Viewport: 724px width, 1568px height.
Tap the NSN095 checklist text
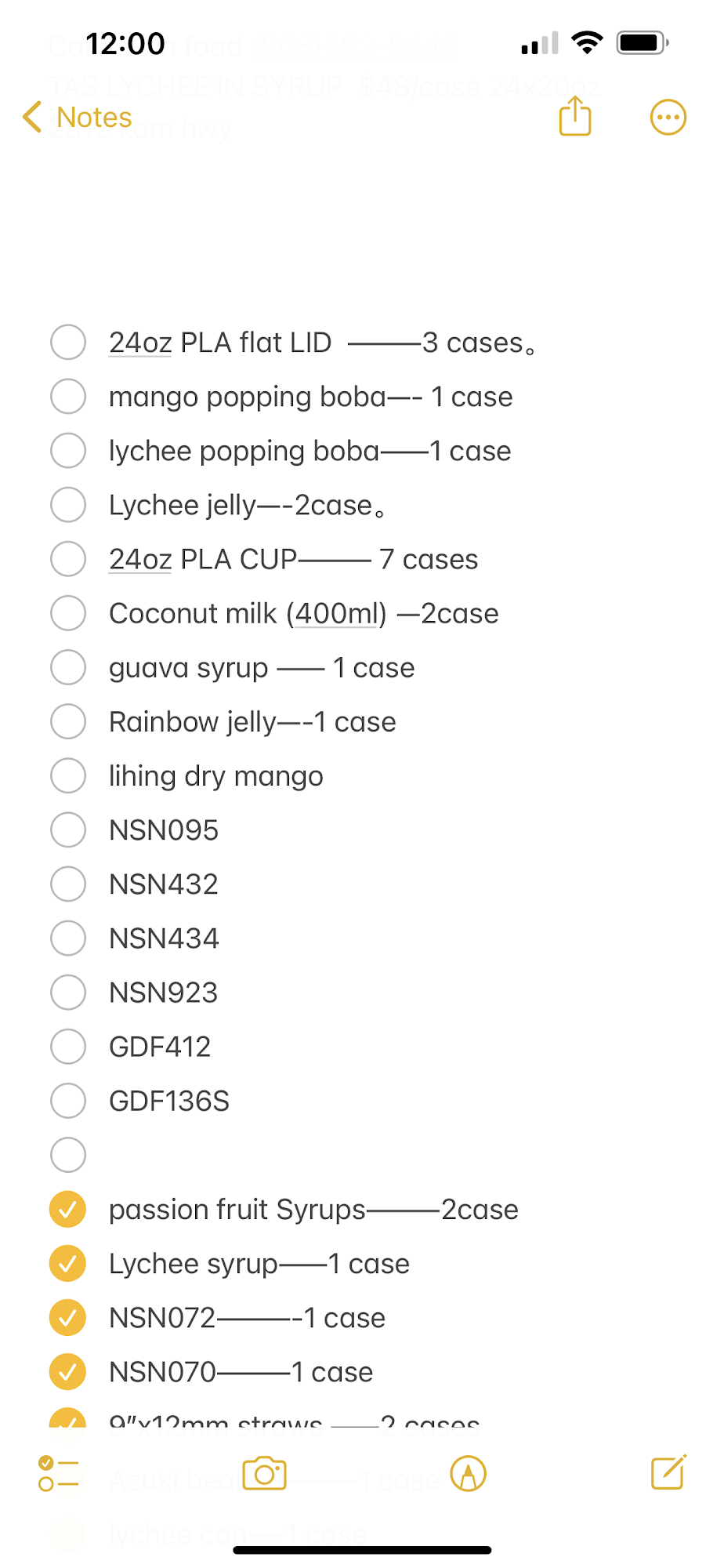pos(164,830)
